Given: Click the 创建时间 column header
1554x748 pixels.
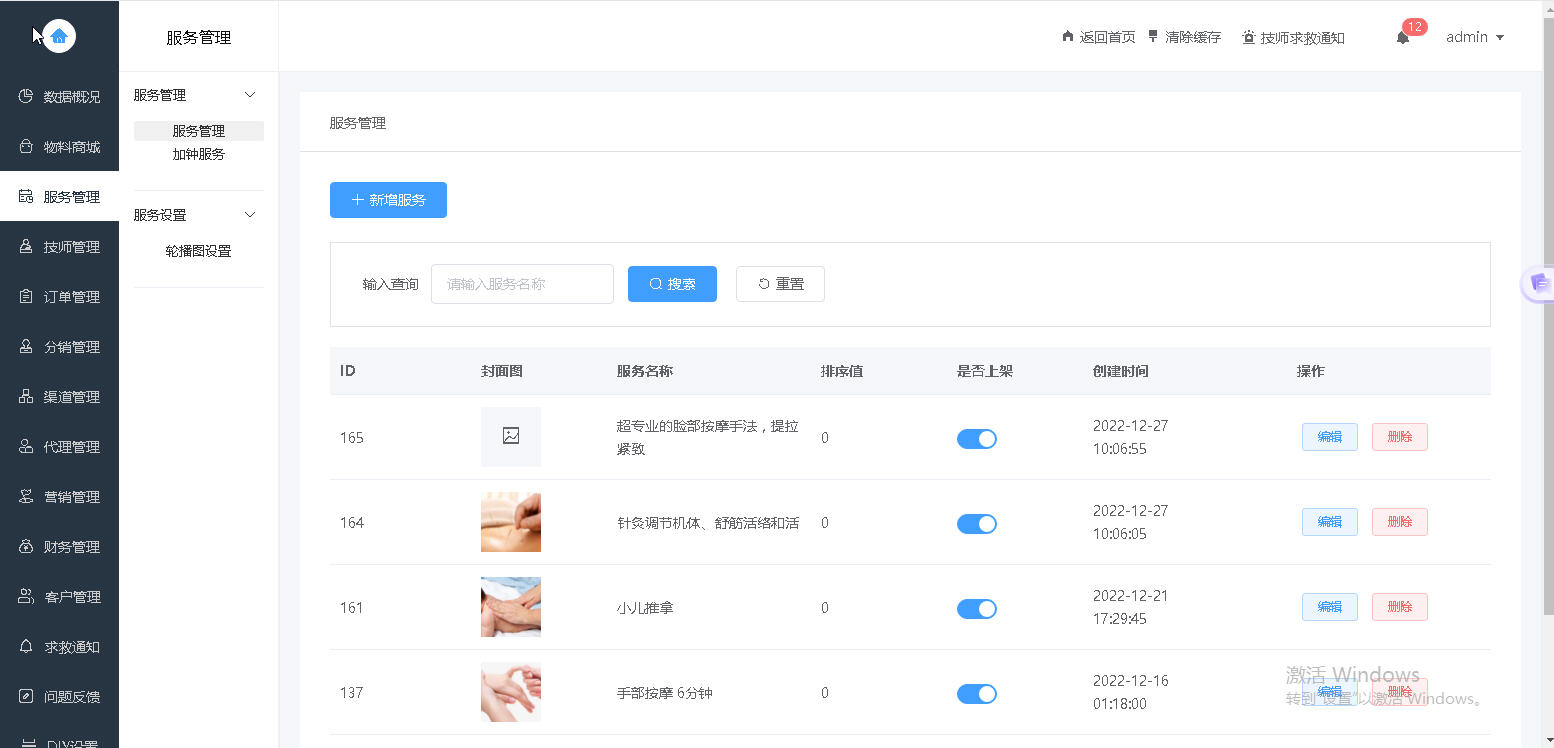Looking at the screenshot, I should coord(1120,371).
